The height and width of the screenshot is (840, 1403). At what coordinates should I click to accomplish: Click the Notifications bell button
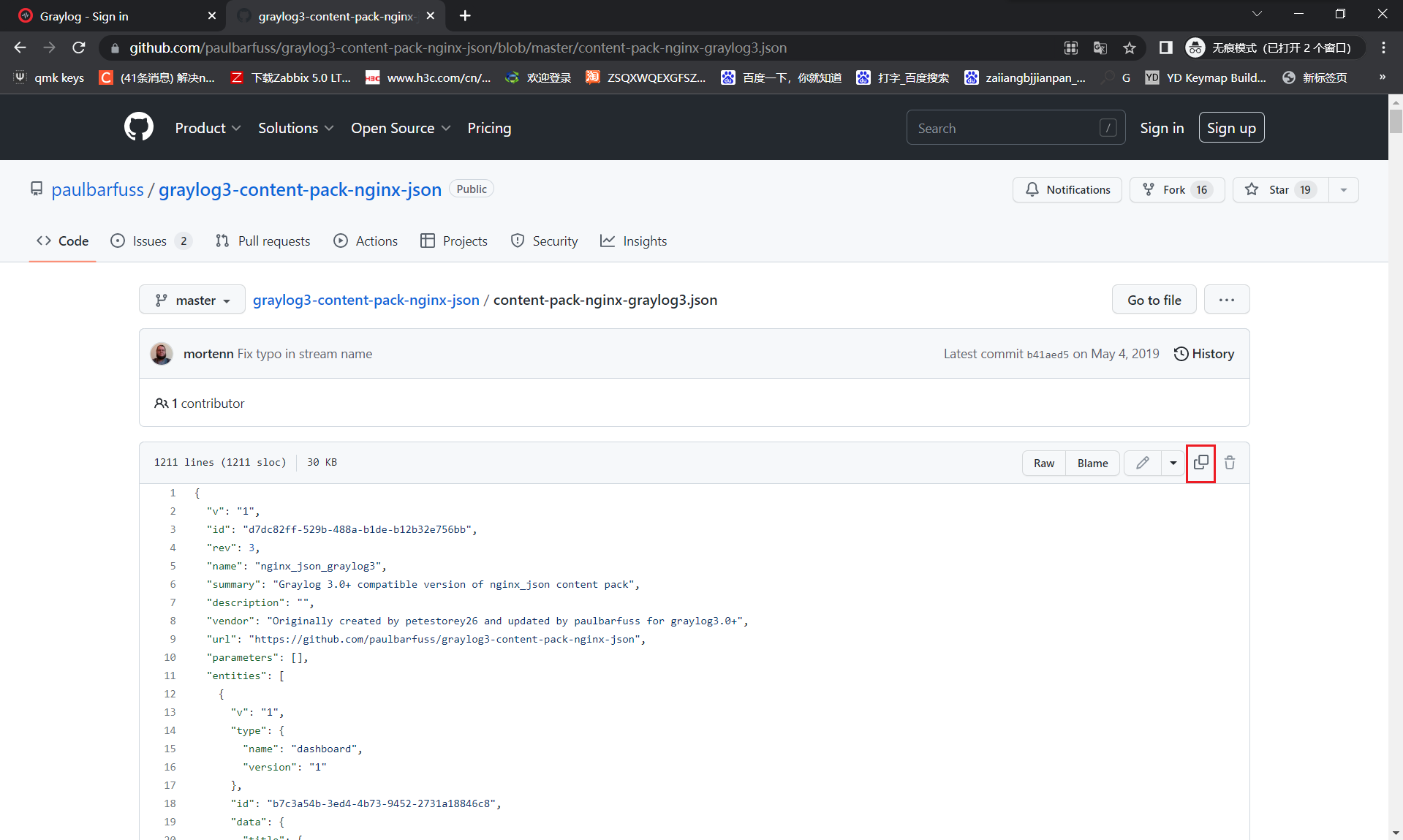tap(1067, 189)
